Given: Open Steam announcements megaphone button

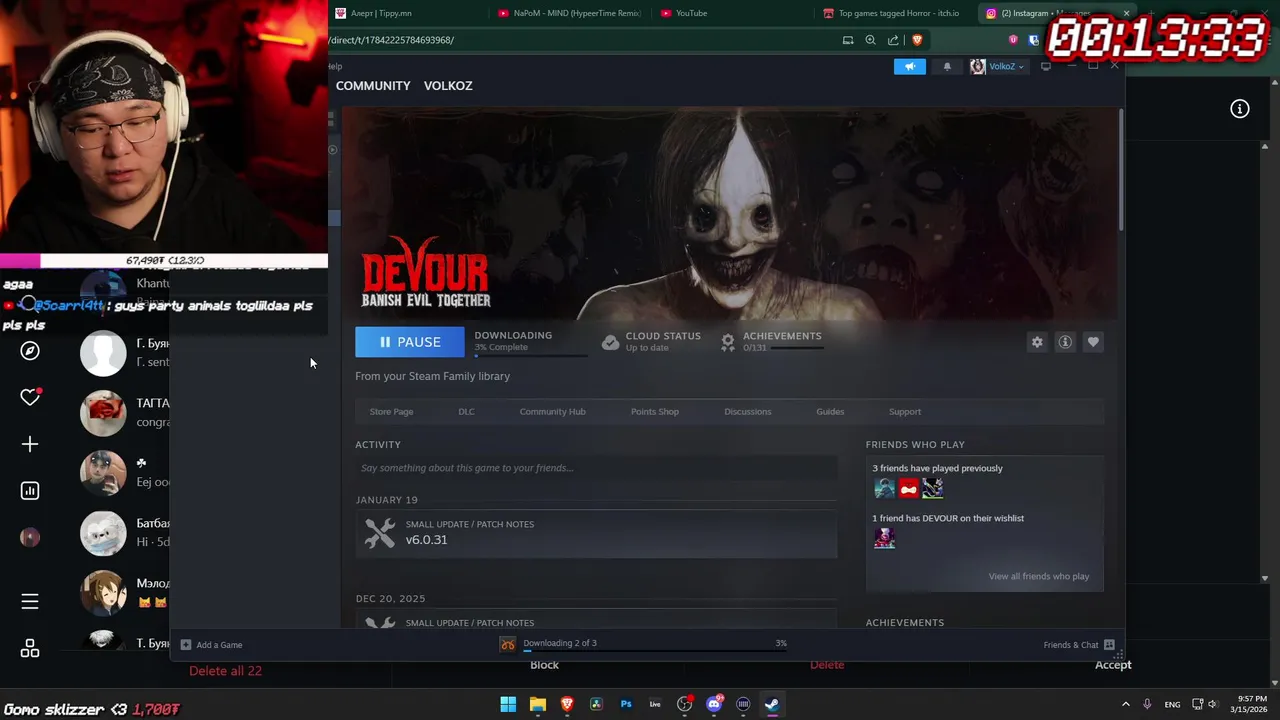Looking at the screenshot, I should coord(910,66).
